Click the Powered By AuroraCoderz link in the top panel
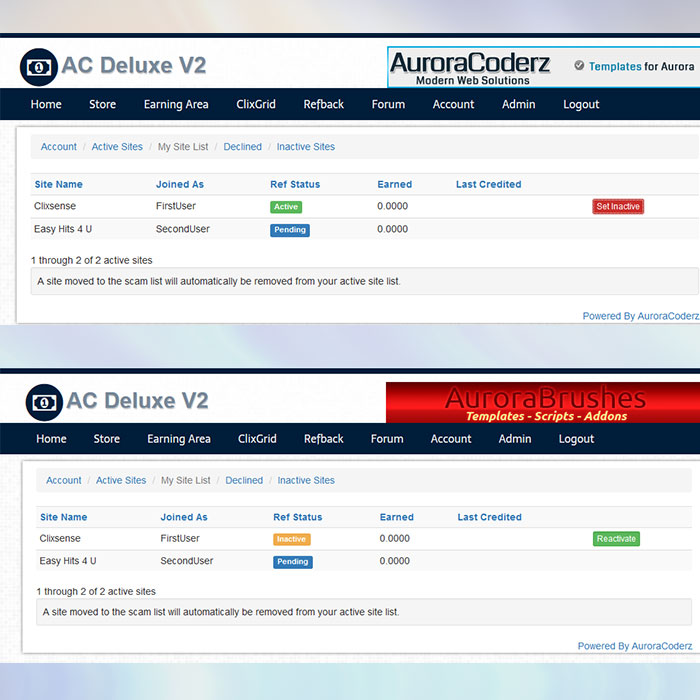This screenshot has width=700, height=700. coord(641,316)
